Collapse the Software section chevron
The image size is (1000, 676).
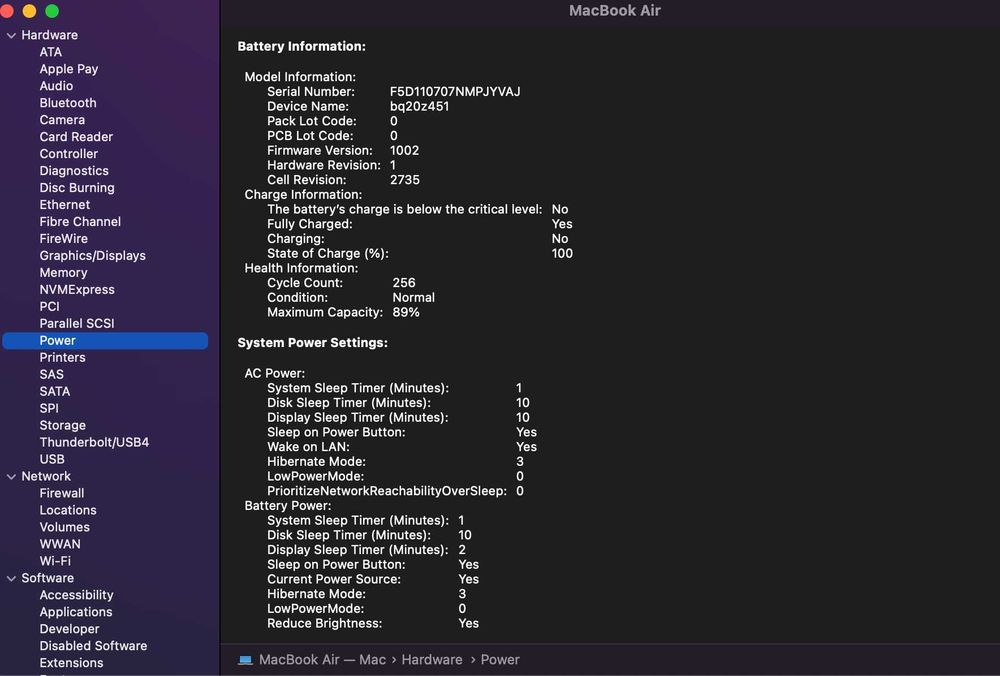pyautogui.click(x=11, y=578)
